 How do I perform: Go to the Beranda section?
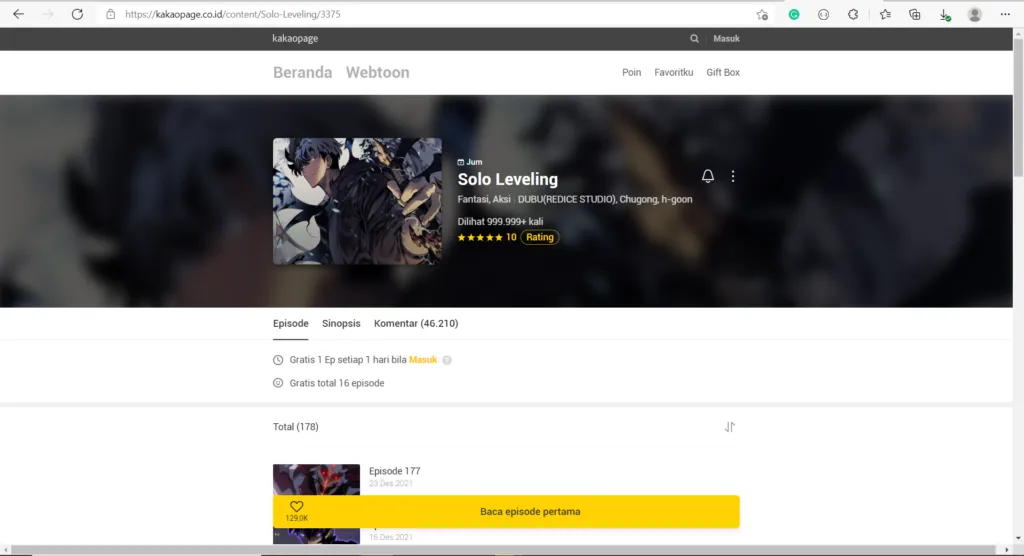click(x=302, y=73)
